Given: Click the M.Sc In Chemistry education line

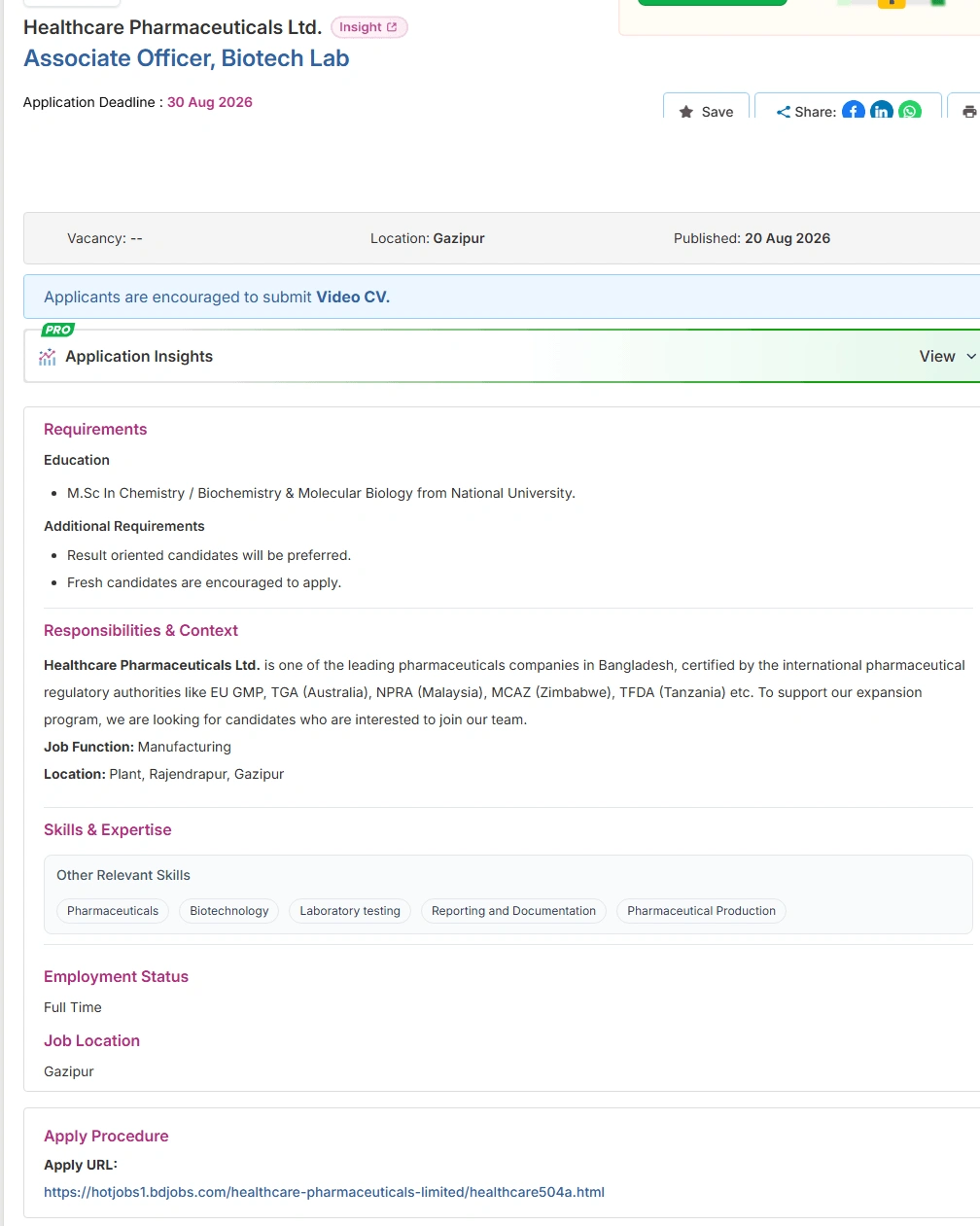Looking at the screenshot, I should coord(321,493).
